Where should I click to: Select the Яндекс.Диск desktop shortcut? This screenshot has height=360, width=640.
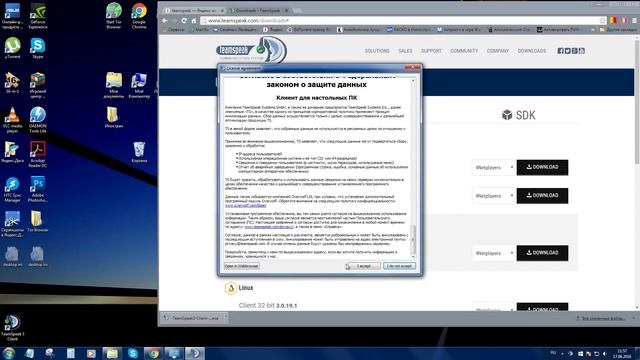pyautogui.click(x=12, y=152)
